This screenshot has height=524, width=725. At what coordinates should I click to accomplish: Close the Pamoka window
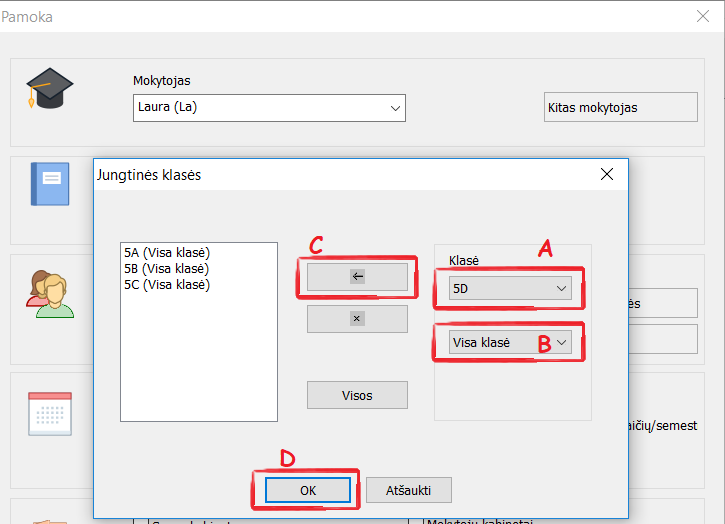702,16
